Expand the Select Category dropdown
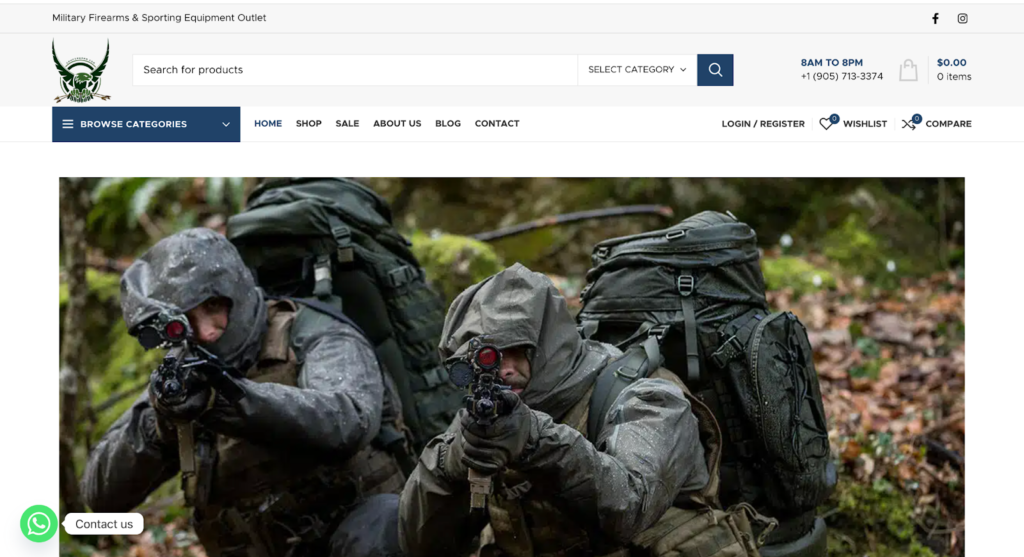Screen dimensions: 1024x557 [x=637, y=70]
